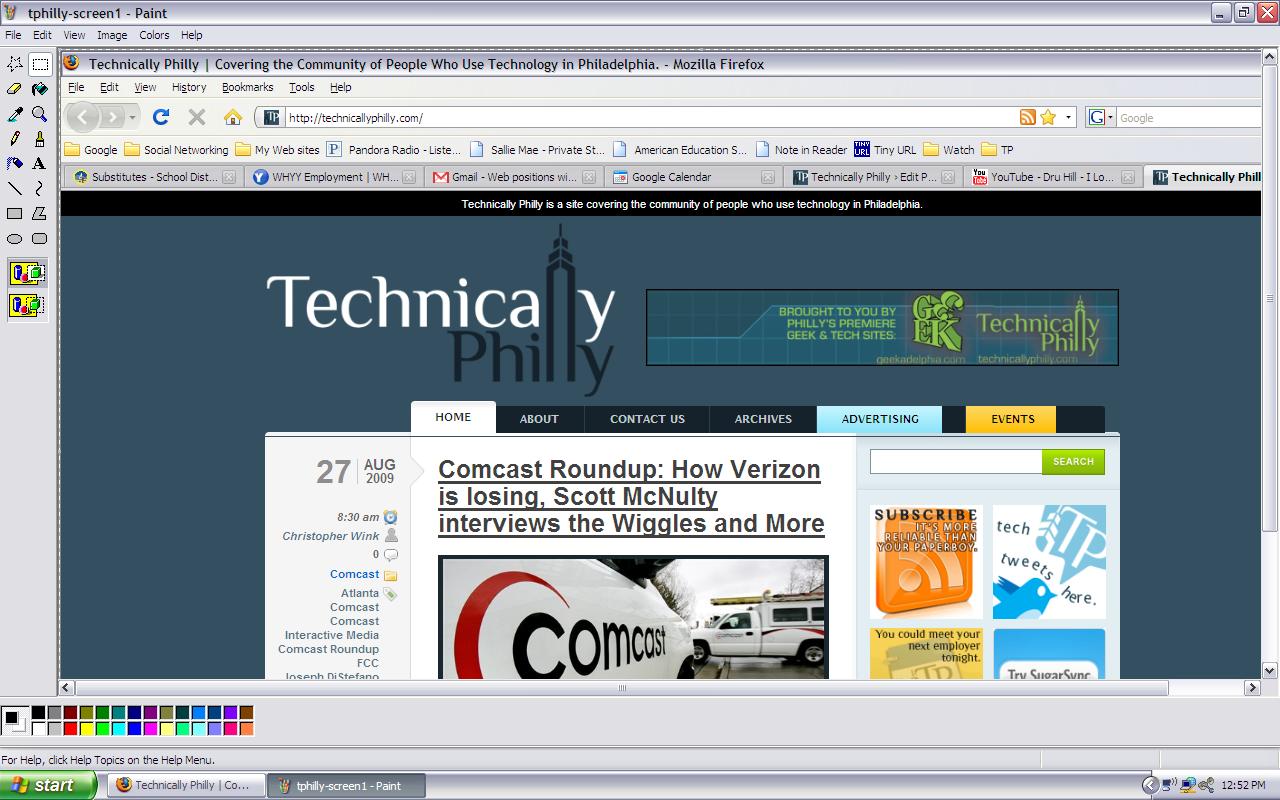Click the green SEARCH button

(1073, 461)
